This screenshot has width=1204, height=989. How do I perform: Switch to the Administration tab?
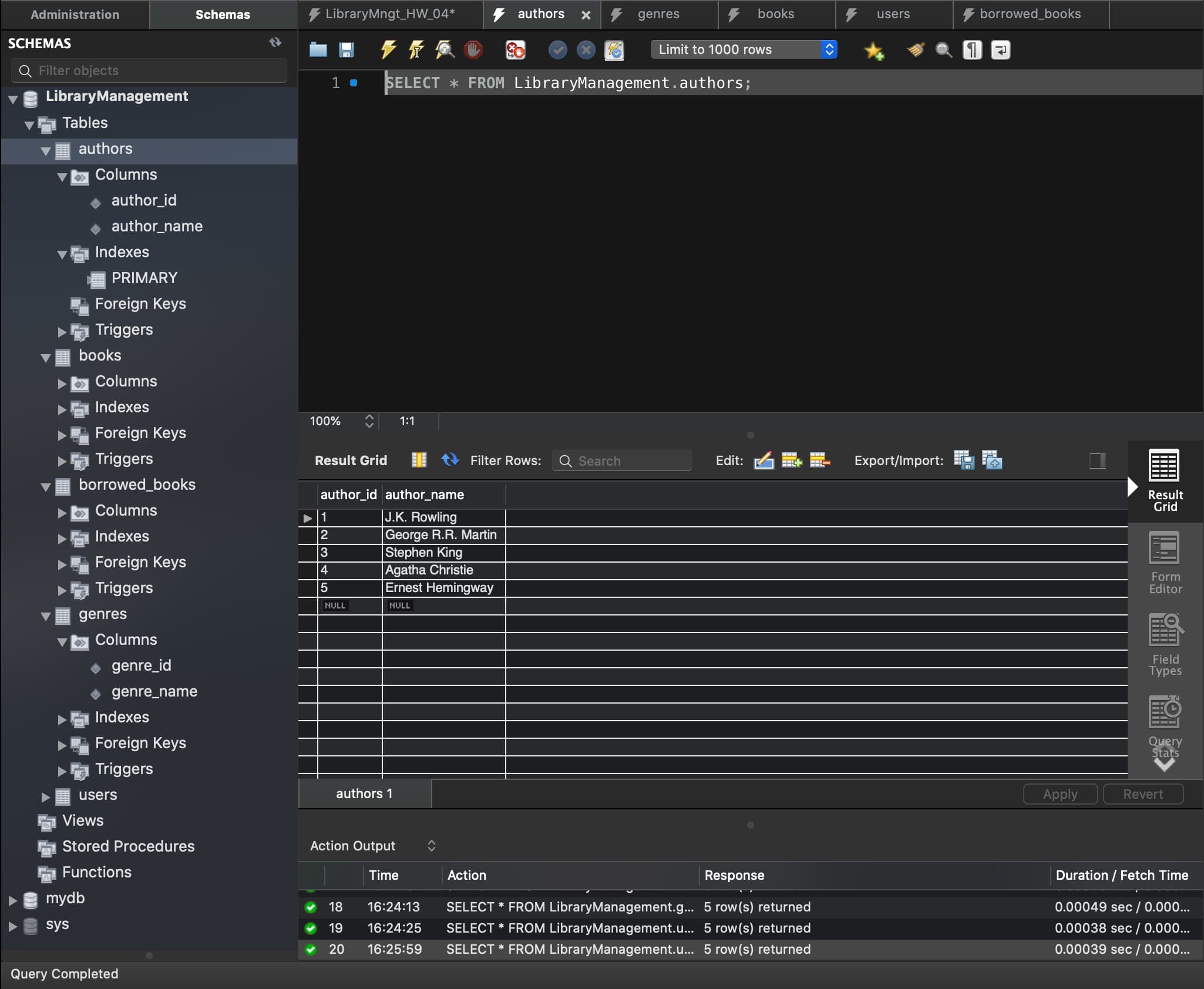75,14
